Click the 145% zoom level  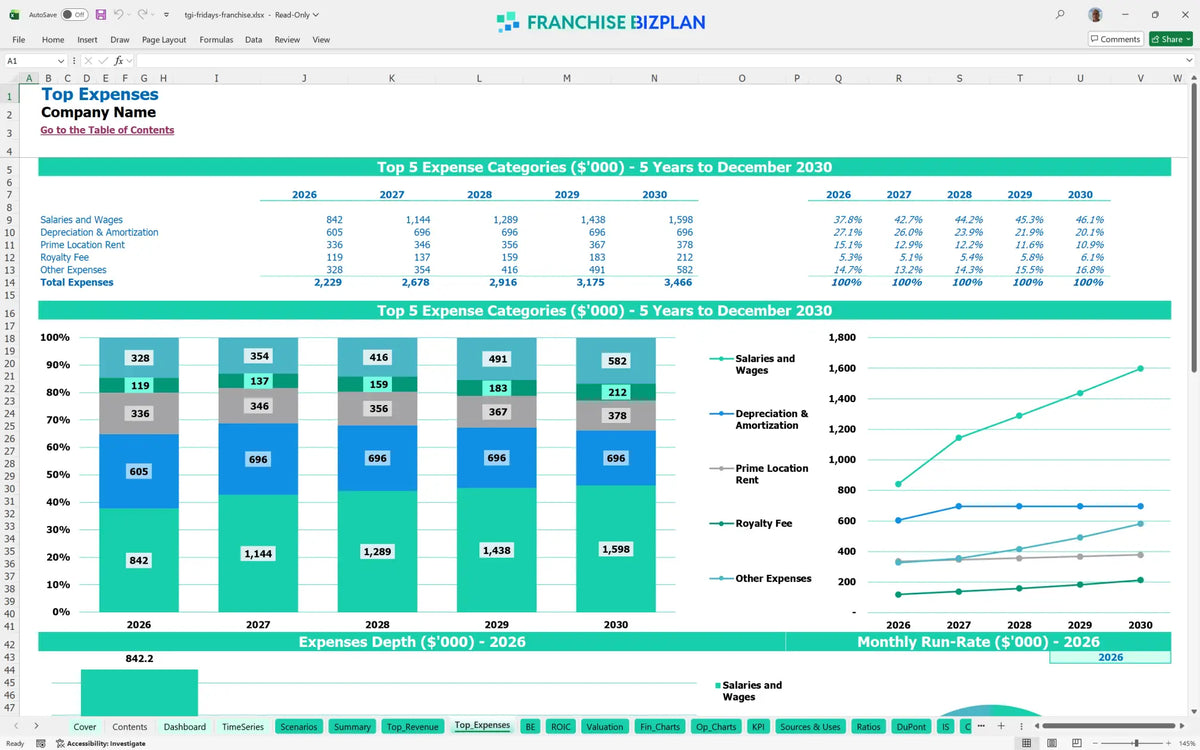pos(1186,743)
